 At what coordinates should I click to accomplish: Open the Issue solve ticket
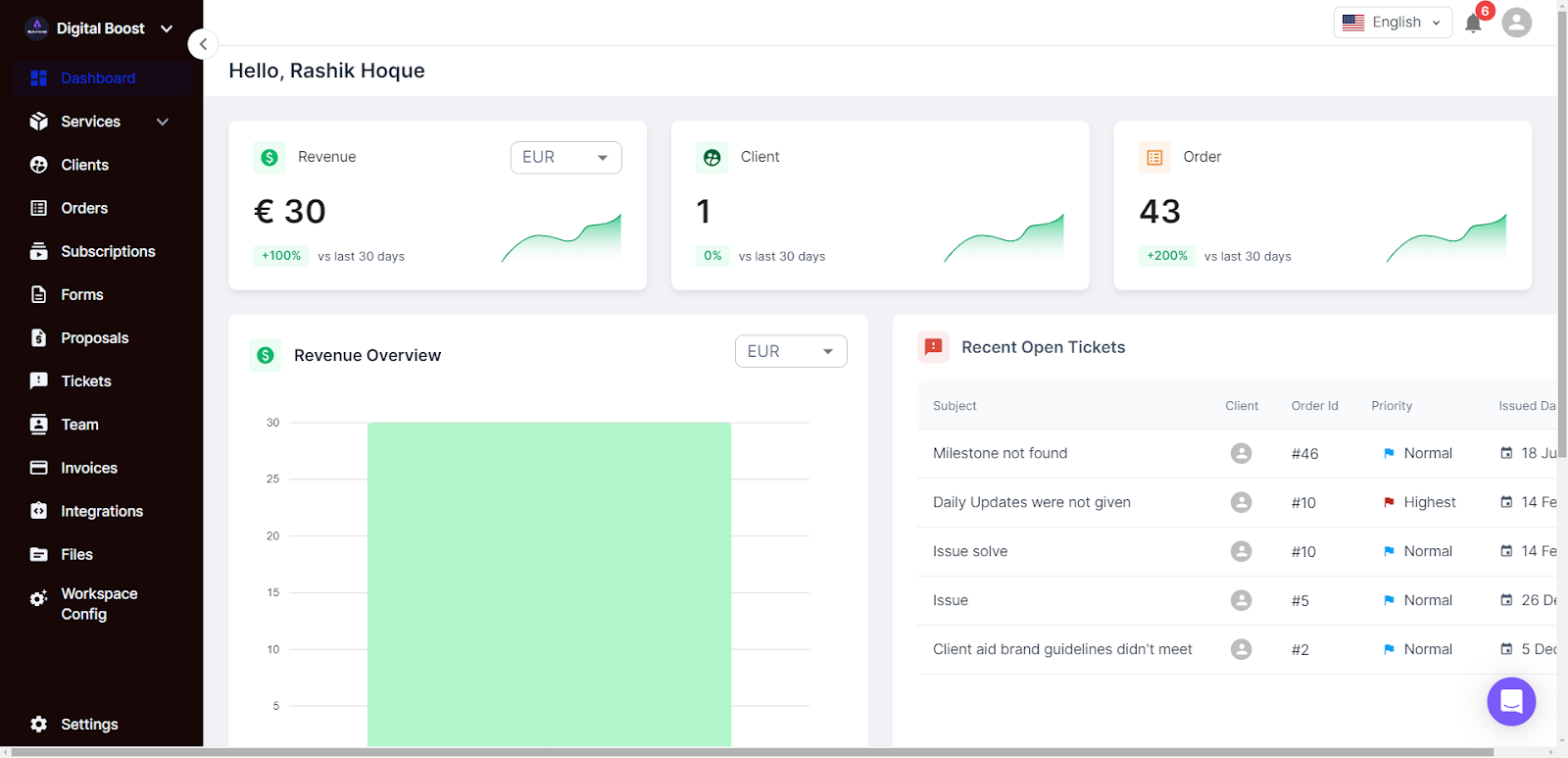(970, 551)
